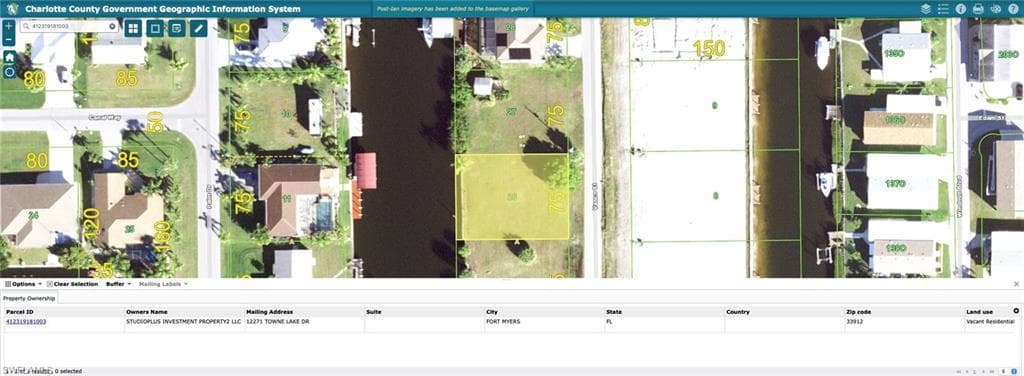
Task: Open the help question-mark icon
Action: [x=1014, y=8]
